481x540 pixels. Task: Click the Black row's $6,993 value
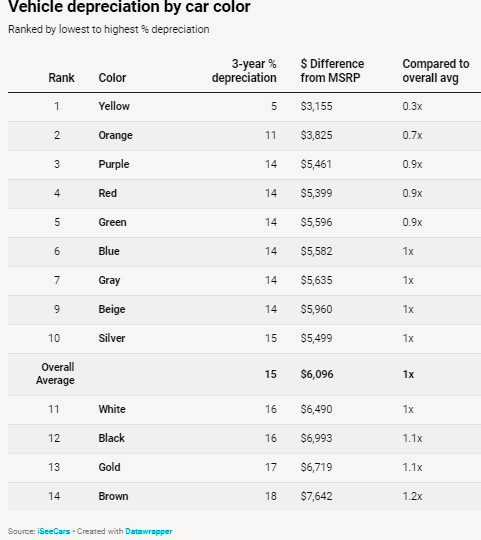tap(316, 438)
